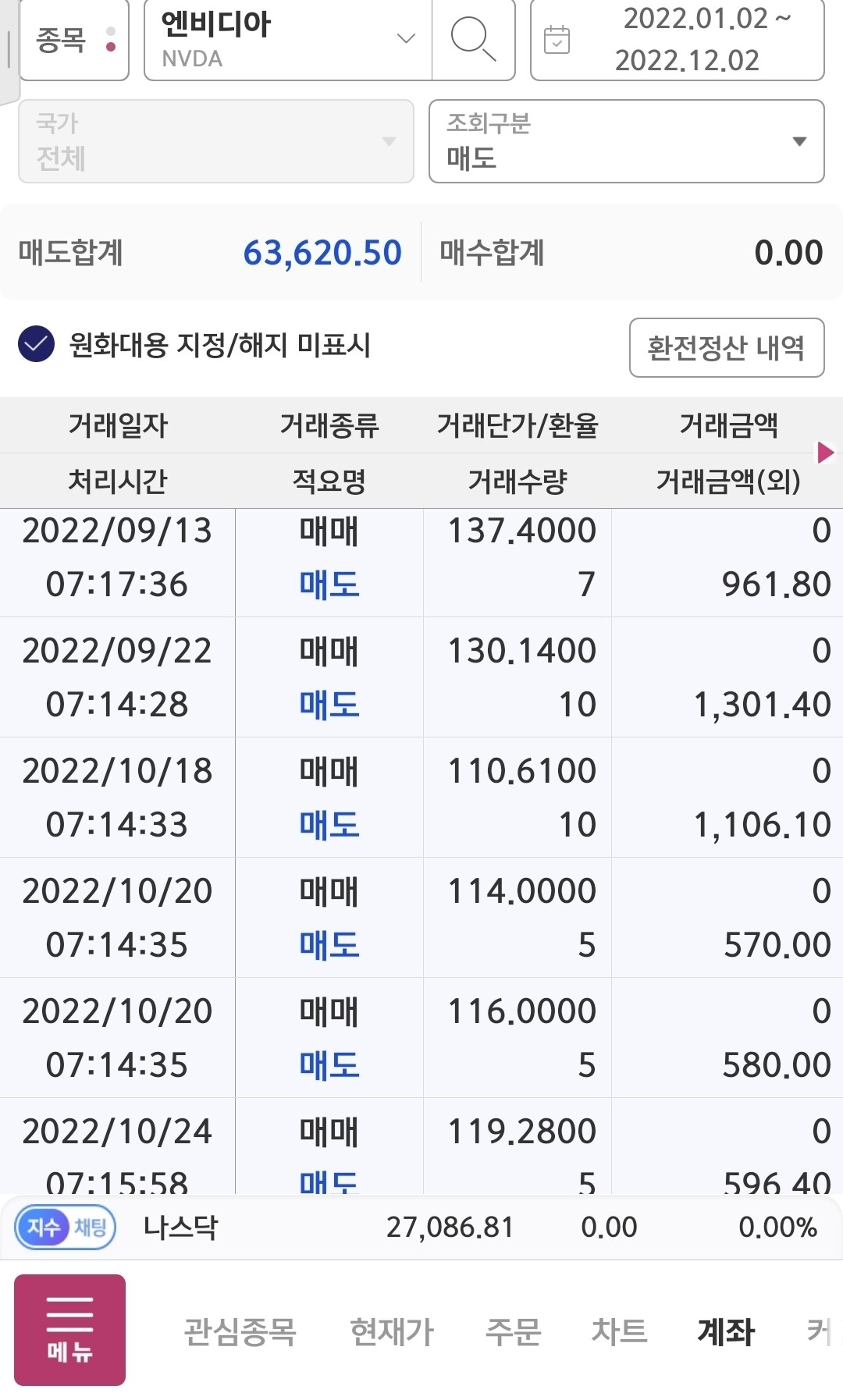This screenshot has height=1400, width=843.
Task: Switch to the 차트 tab
Action: (619, 1331)
